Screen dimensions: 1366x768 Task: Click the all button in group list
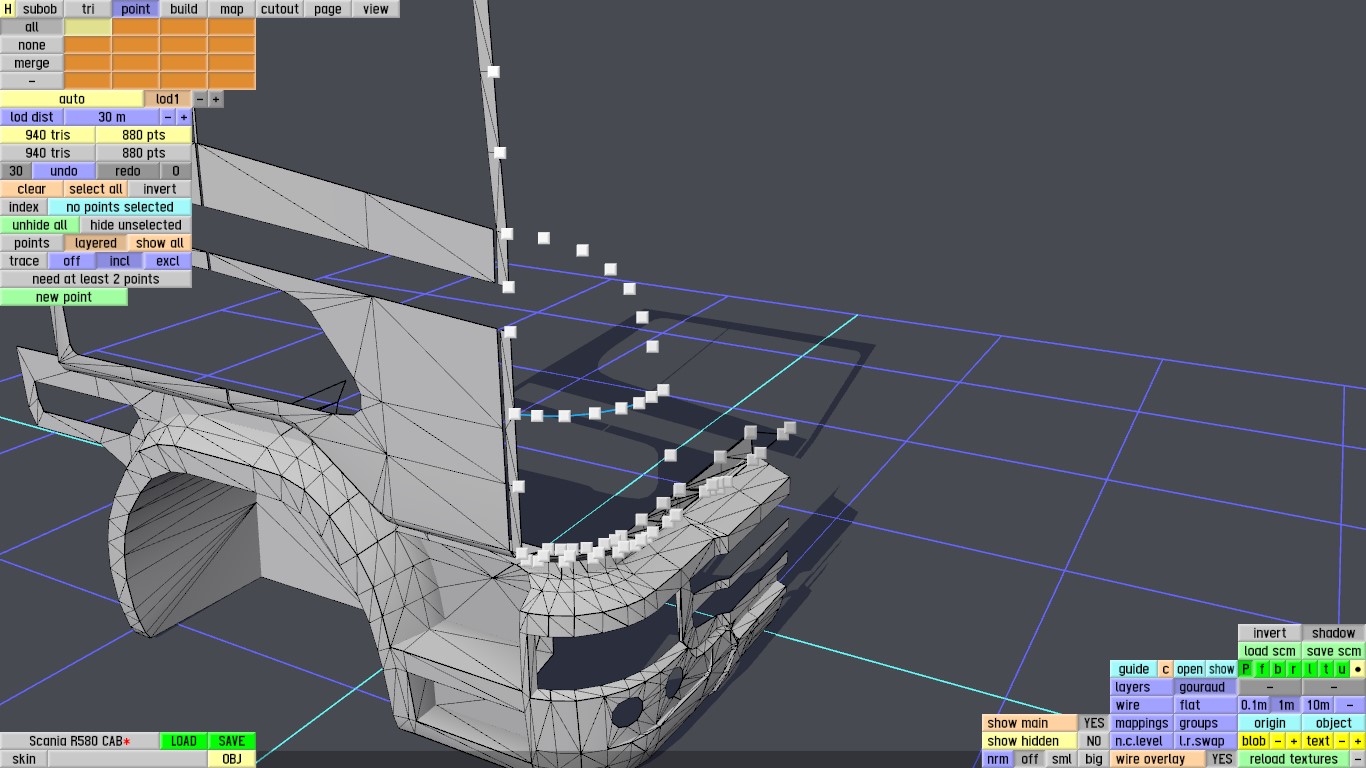pyautogui.click(x=32, y=27)
